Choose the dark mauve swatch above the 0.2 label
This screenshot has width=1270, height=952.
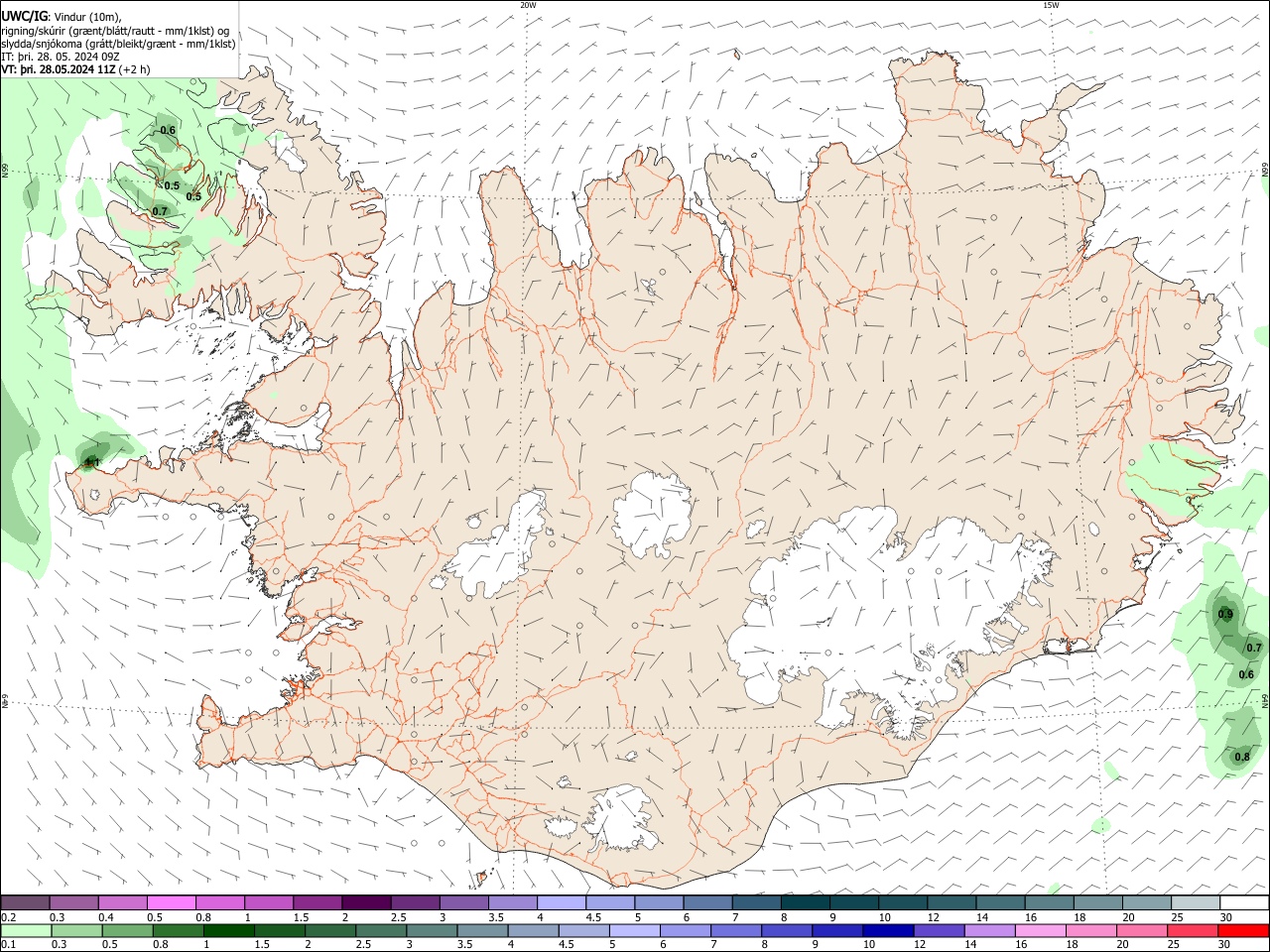[25, 903]
